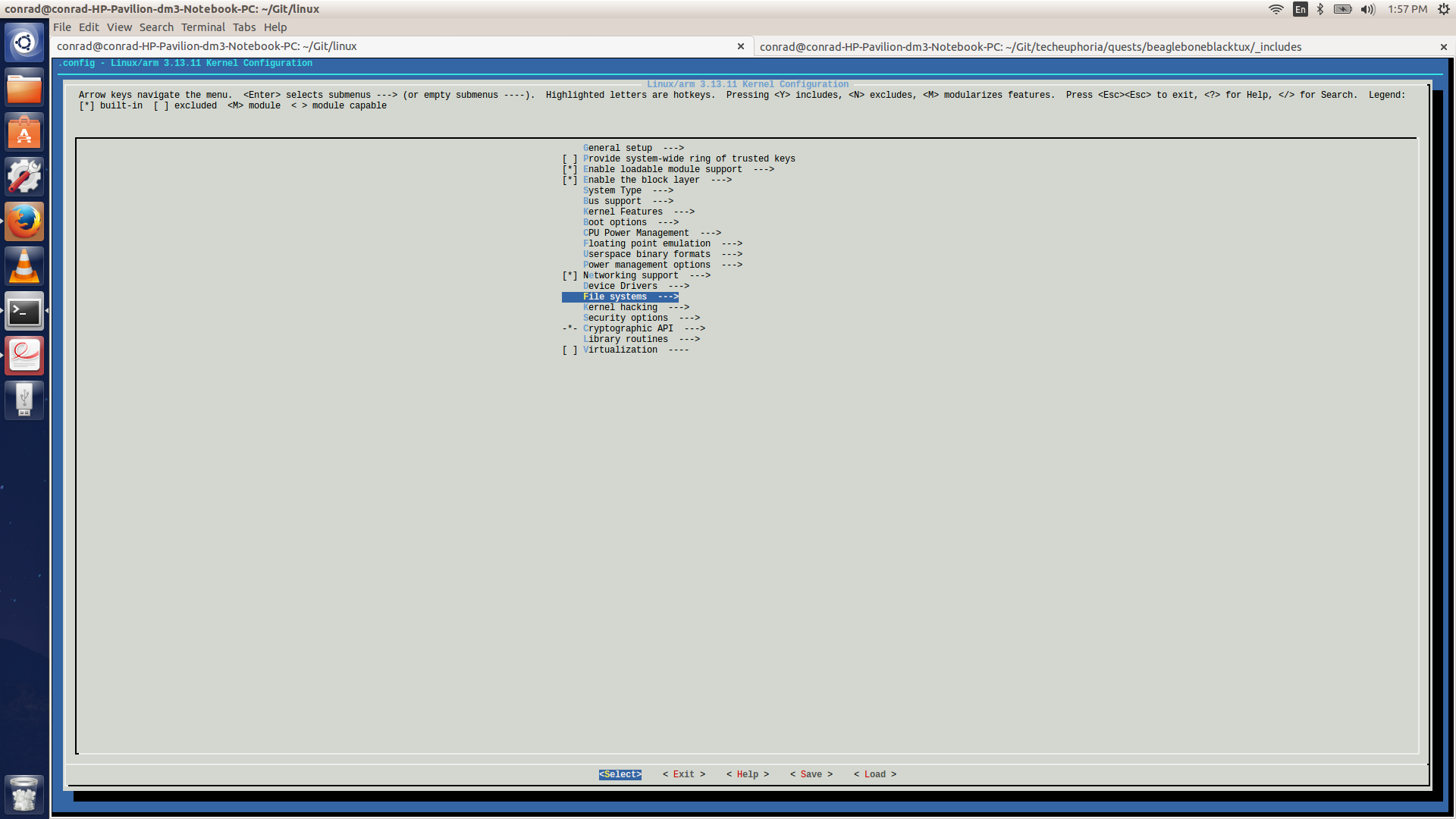Screen dimensions: 1456x819
Task: Open the sound volume control
Action: point(1367,9)
